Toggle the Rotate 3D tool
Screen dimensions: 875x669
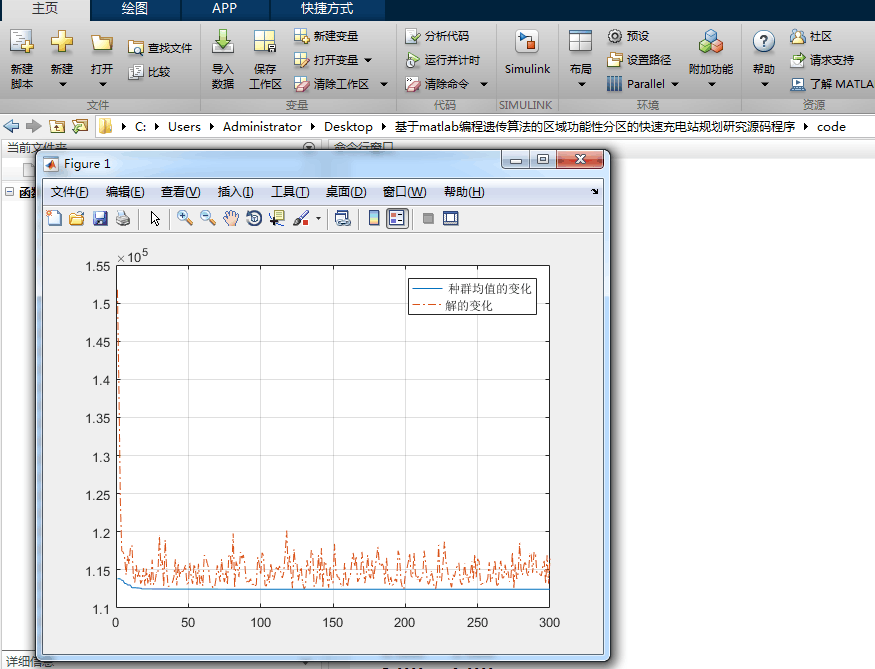[254, 218]
